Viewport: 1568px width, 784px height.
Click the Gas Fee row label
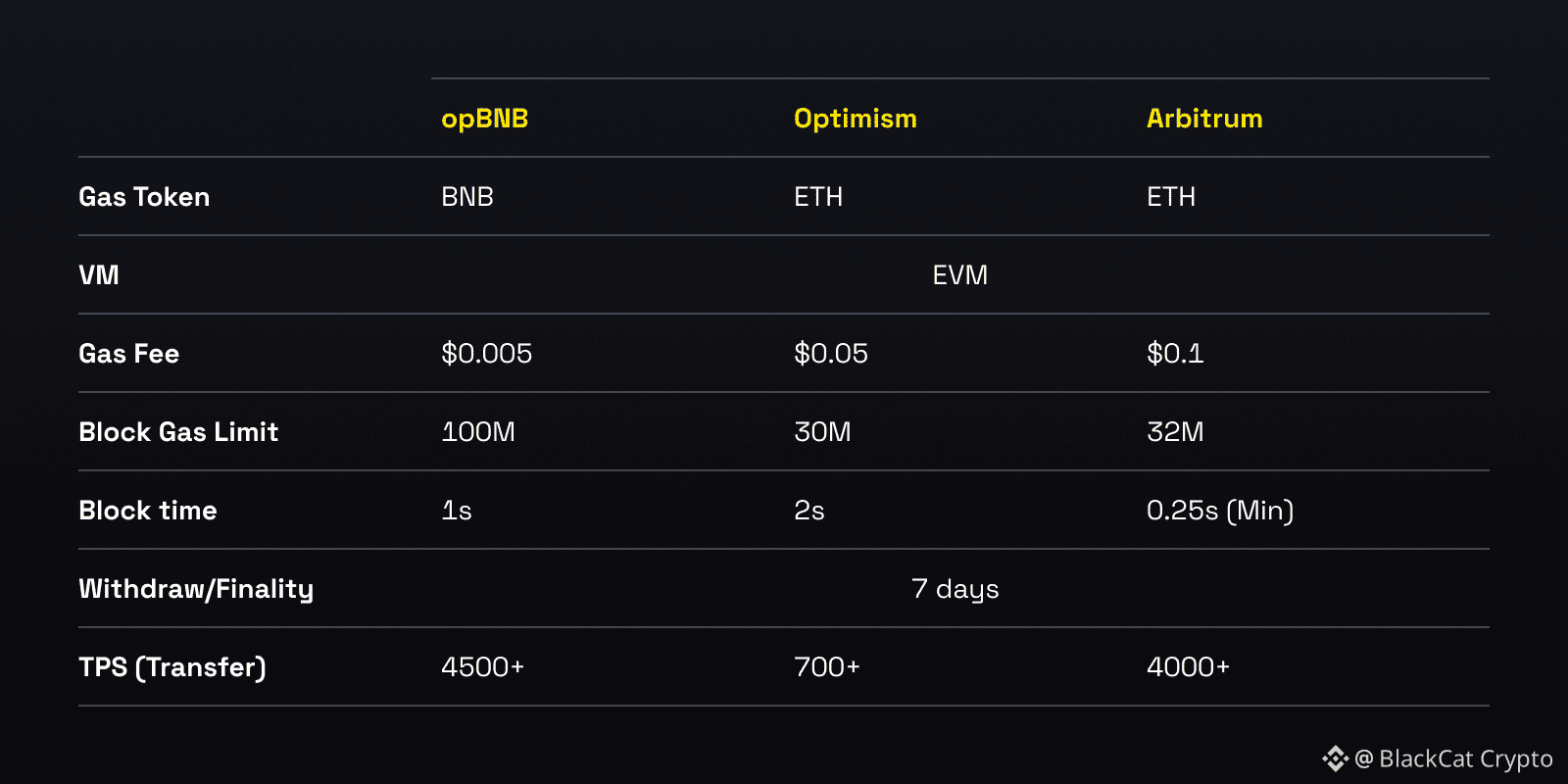pyautogui.click(x=128, y=354)
